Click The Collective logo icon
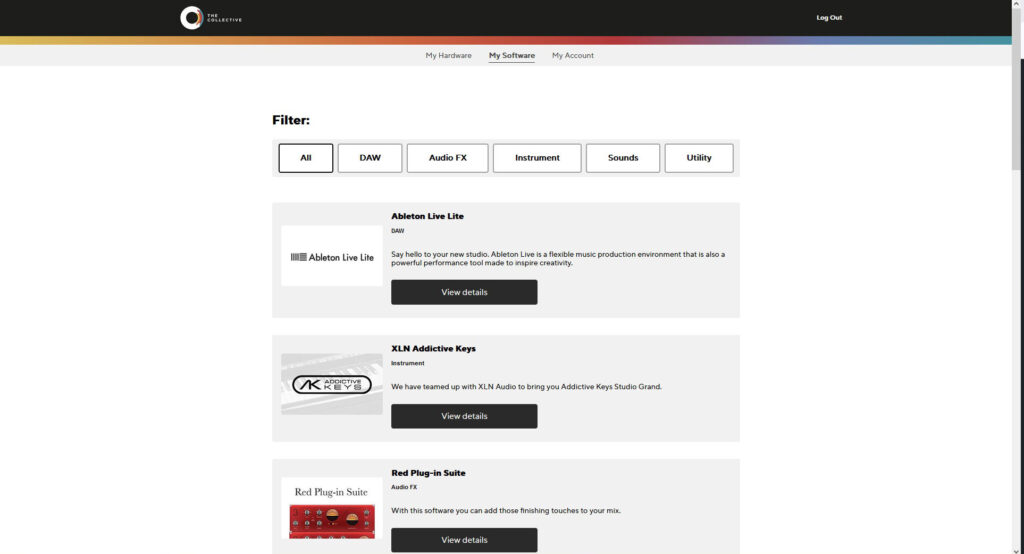Viewport: 1024px width, 554px height. click(x=191, y=17)
